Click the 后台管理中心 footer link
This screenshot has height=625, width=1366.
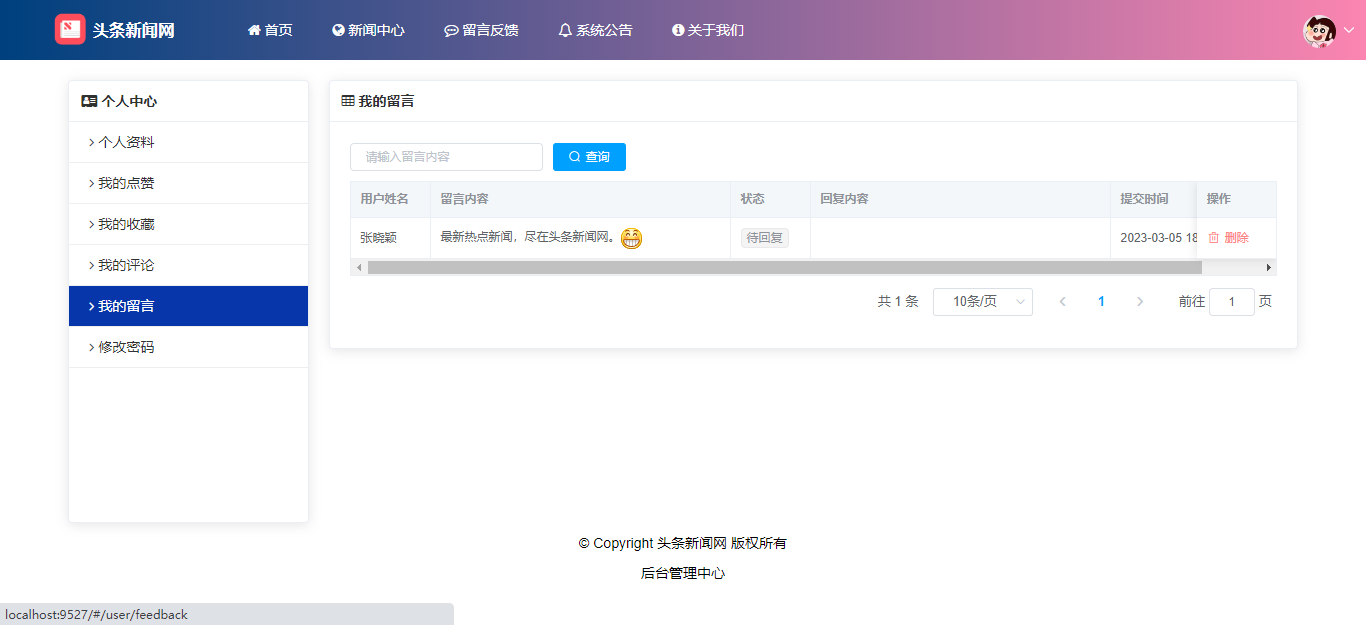click(683, 574)
